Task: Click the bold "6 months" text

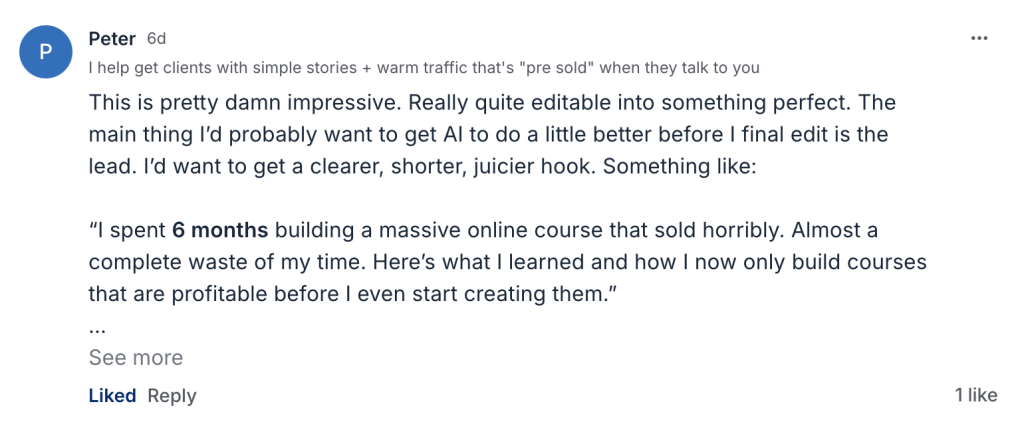Action: coord(220,231)
